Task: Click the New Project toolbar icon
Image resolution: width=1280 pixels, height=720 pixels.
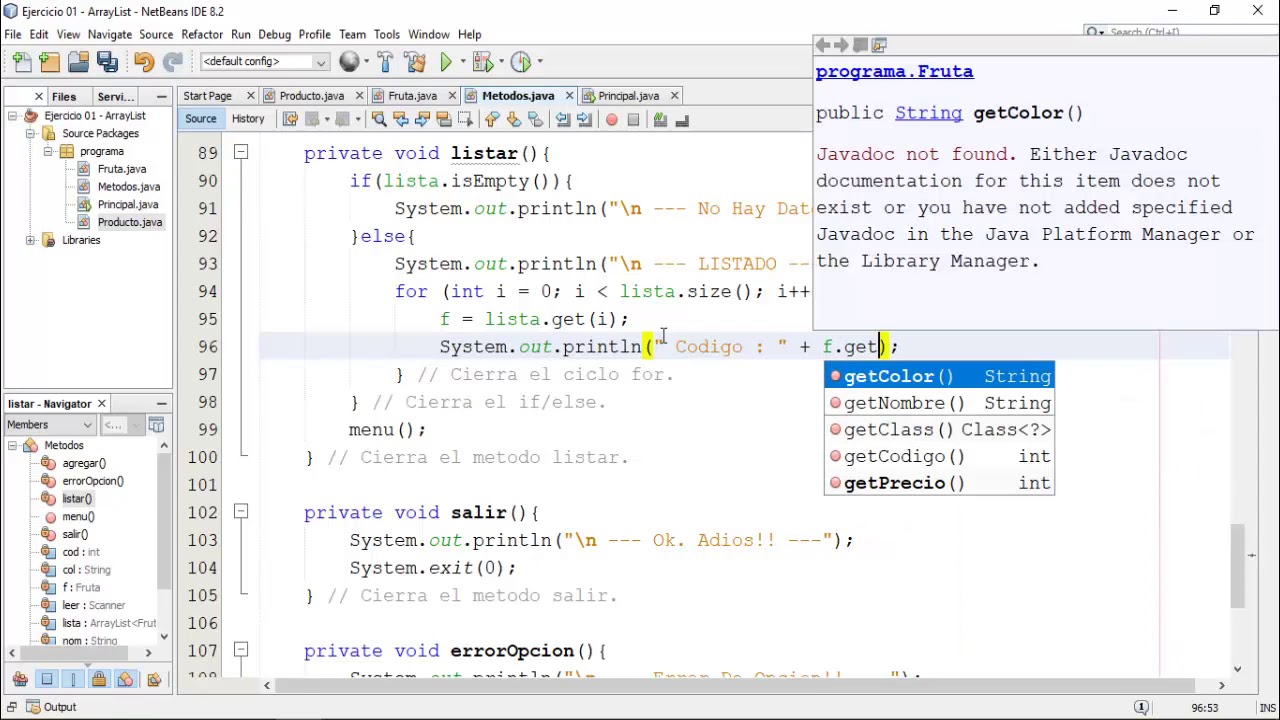Action: pos(49,62)
